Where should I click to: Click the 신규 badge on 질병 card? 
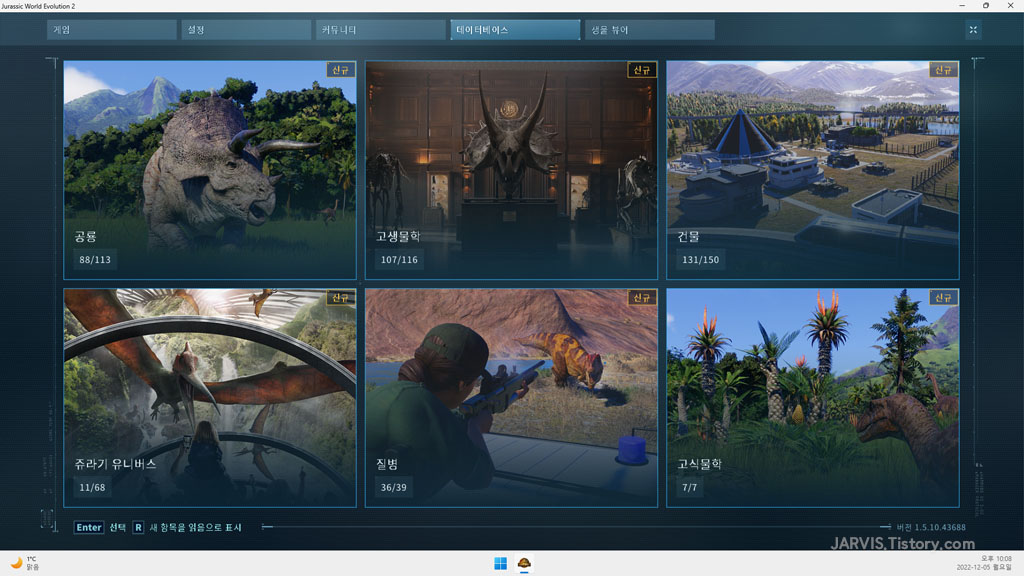pyautogui.click(x=642, y=298)
